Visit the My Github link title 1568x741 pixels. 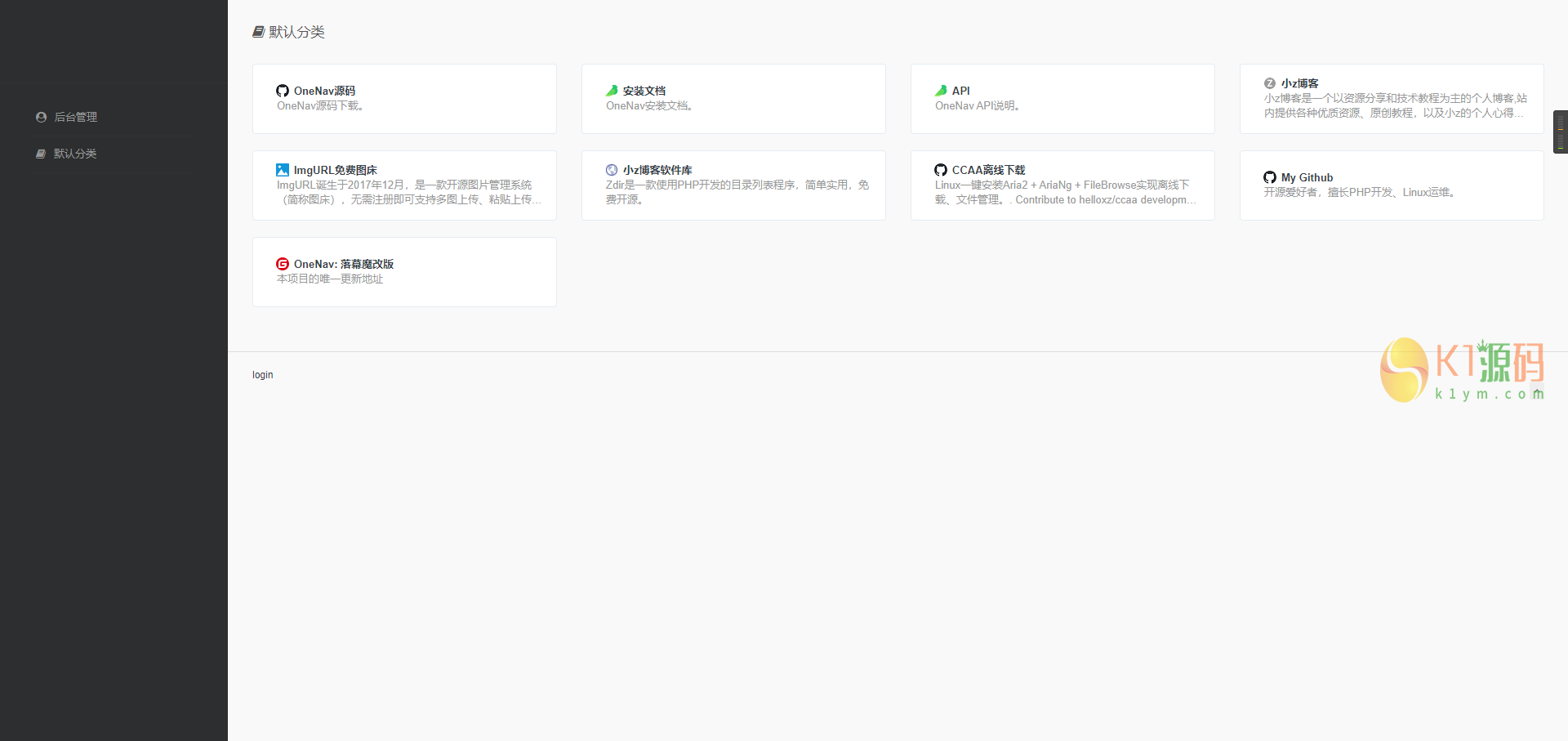[x=1307, y=177]
